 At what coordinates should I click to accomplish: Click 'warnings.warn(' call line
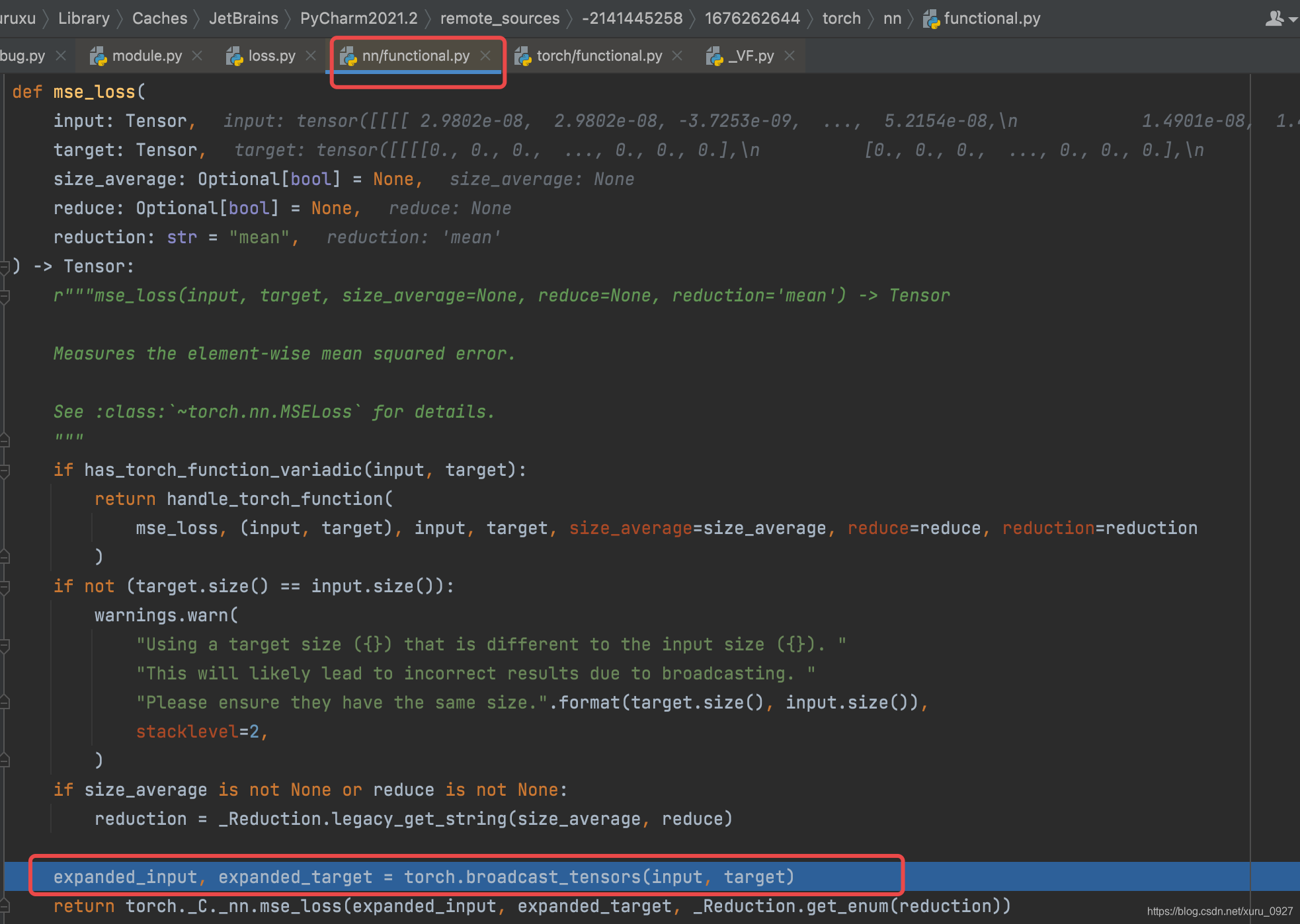[166, 615]
